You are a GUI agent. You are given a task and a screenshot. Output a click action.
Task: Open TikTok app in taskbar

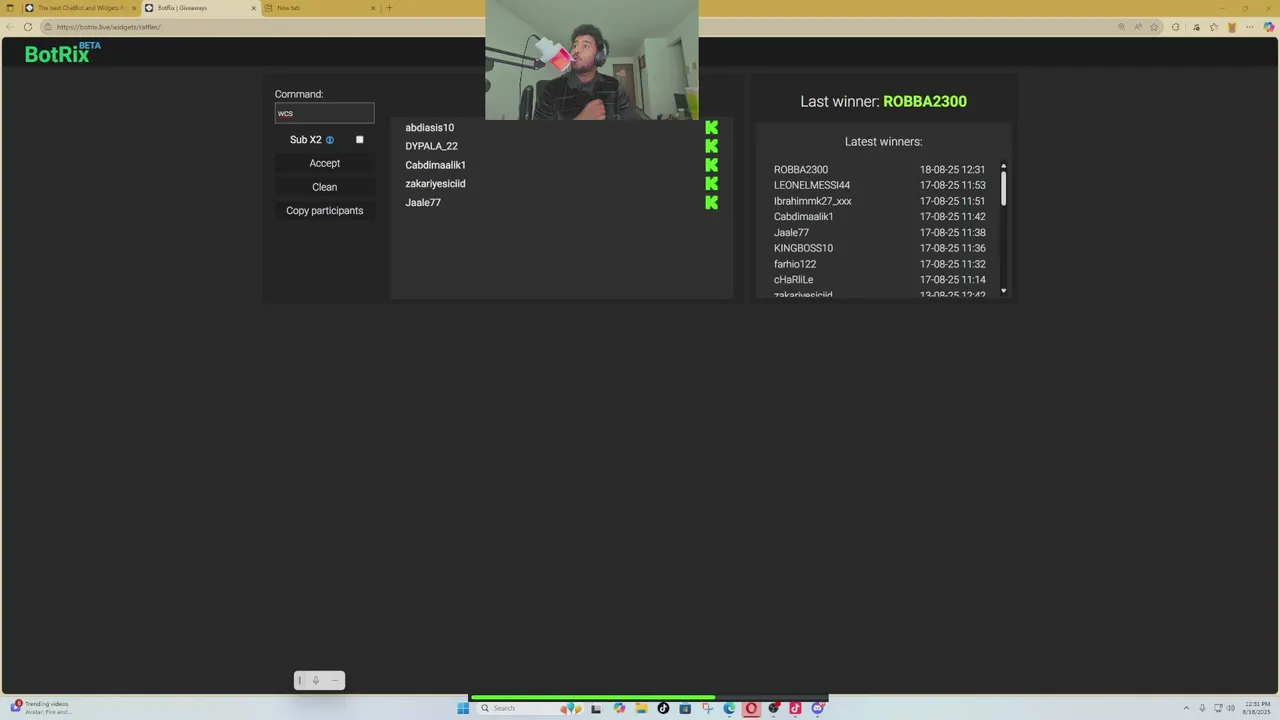coord(663,708)
